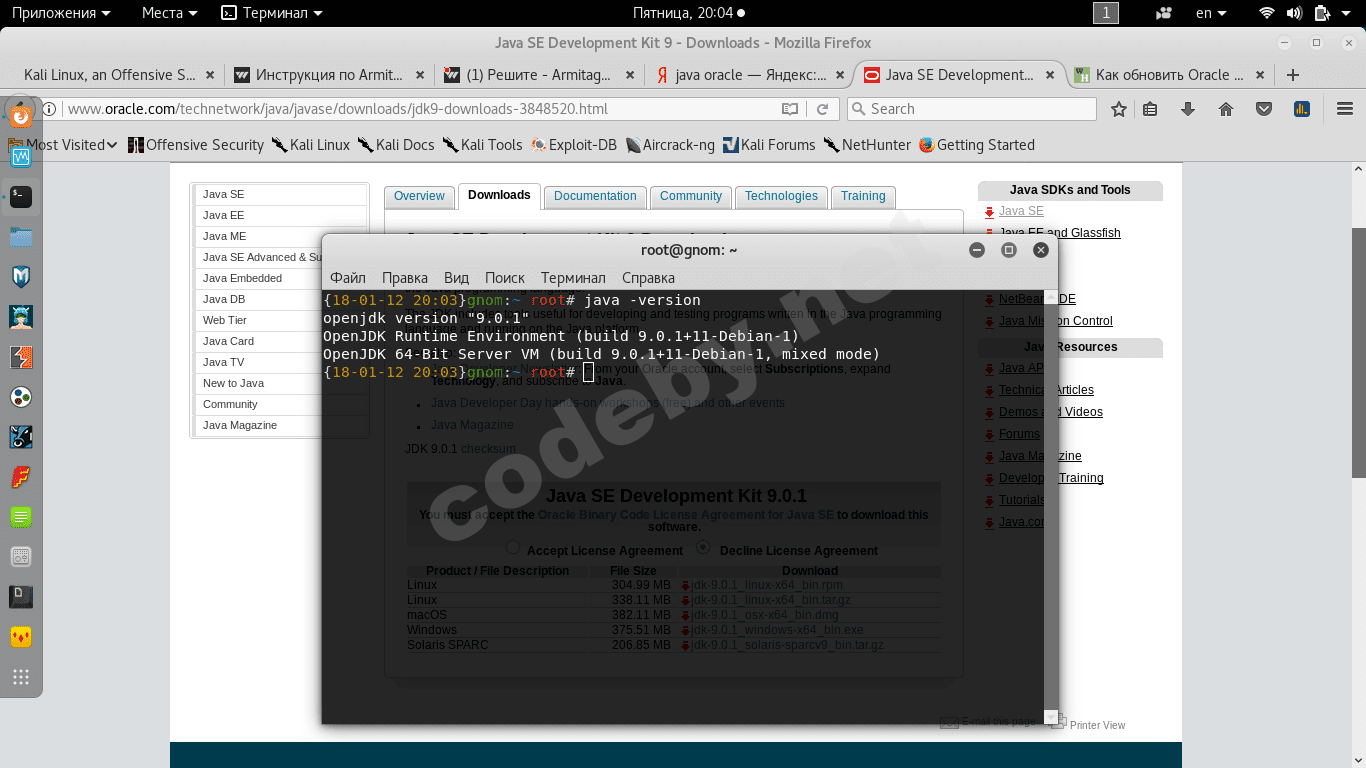Open the system menu arrow in top bar
1366x768 pixels.
pyautogui.click(x=1347, y=13)
